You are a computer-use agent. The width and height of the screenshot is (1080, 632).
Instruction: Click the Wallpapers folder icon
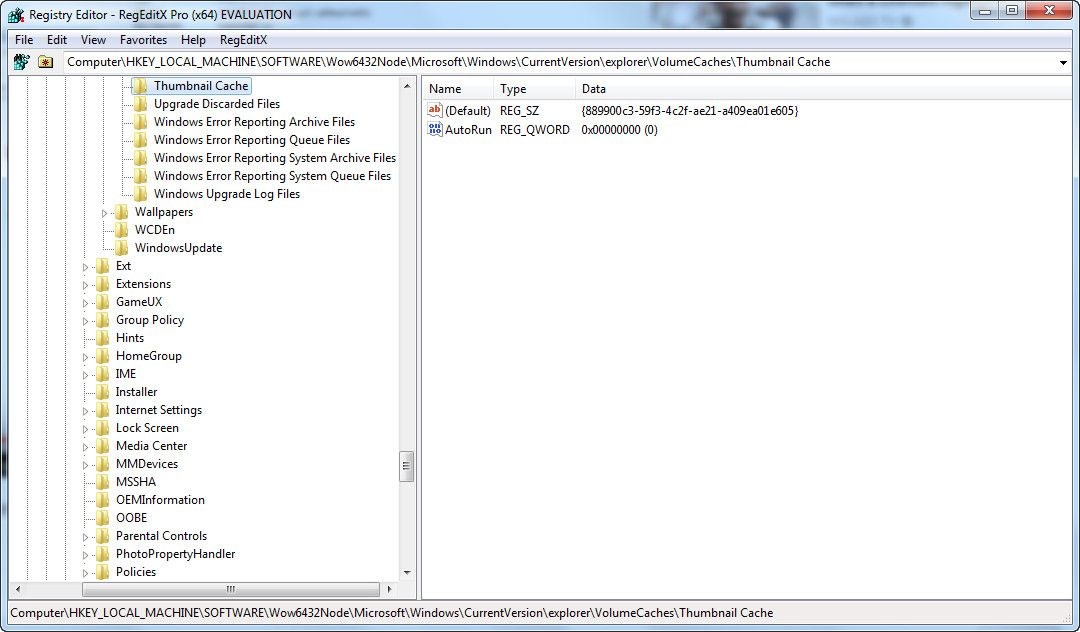pos(122,211)
